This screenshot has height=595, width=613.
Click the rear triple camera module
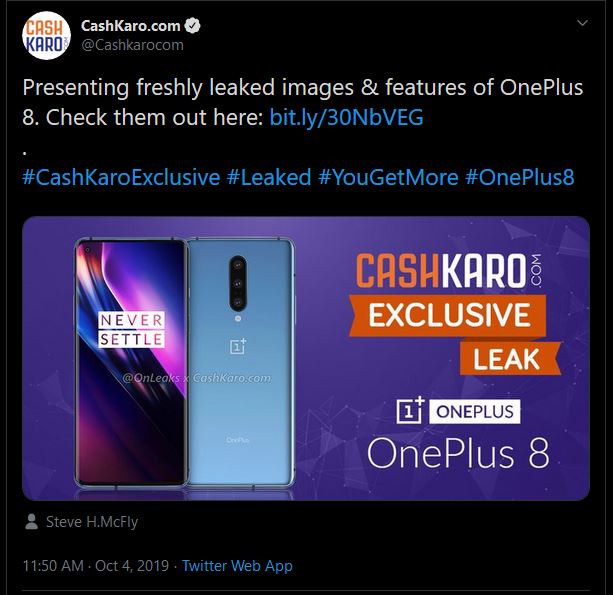[239, 281]
